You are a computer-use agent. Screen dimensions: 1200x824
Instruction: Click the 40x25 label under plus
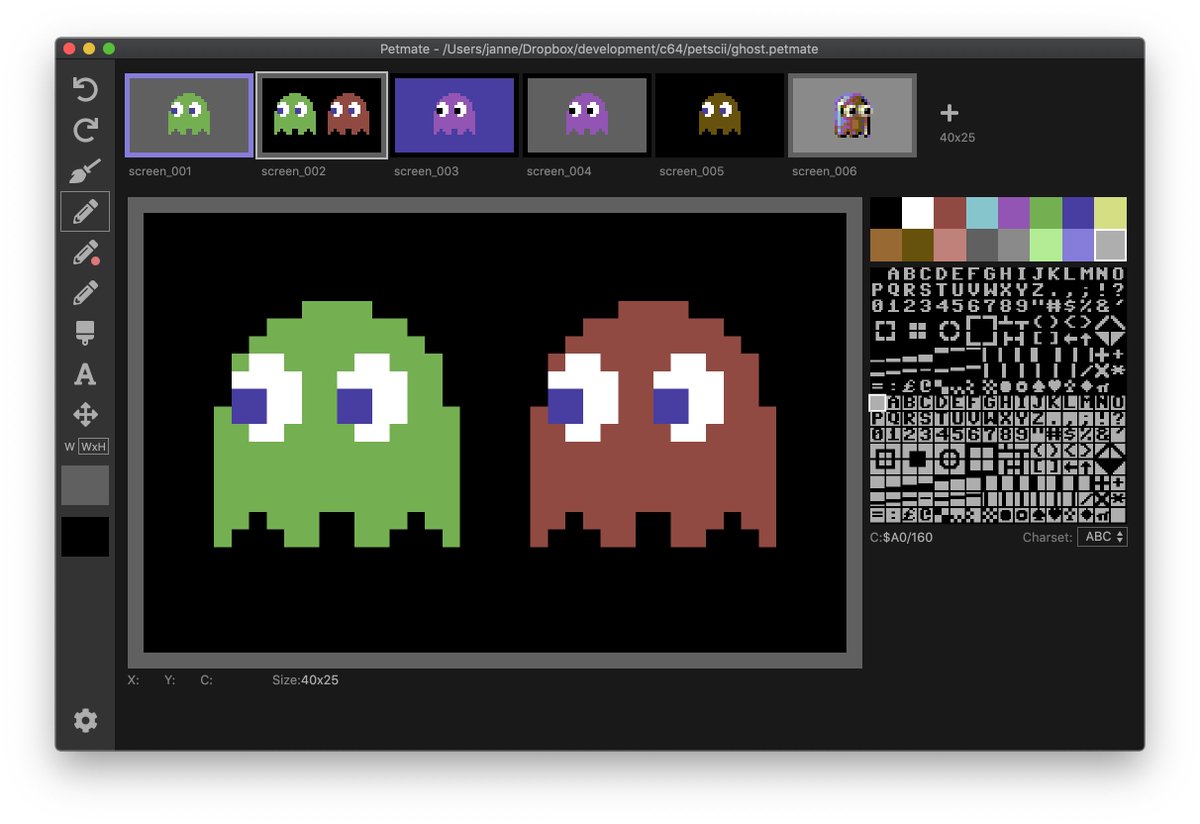point(957,137)
